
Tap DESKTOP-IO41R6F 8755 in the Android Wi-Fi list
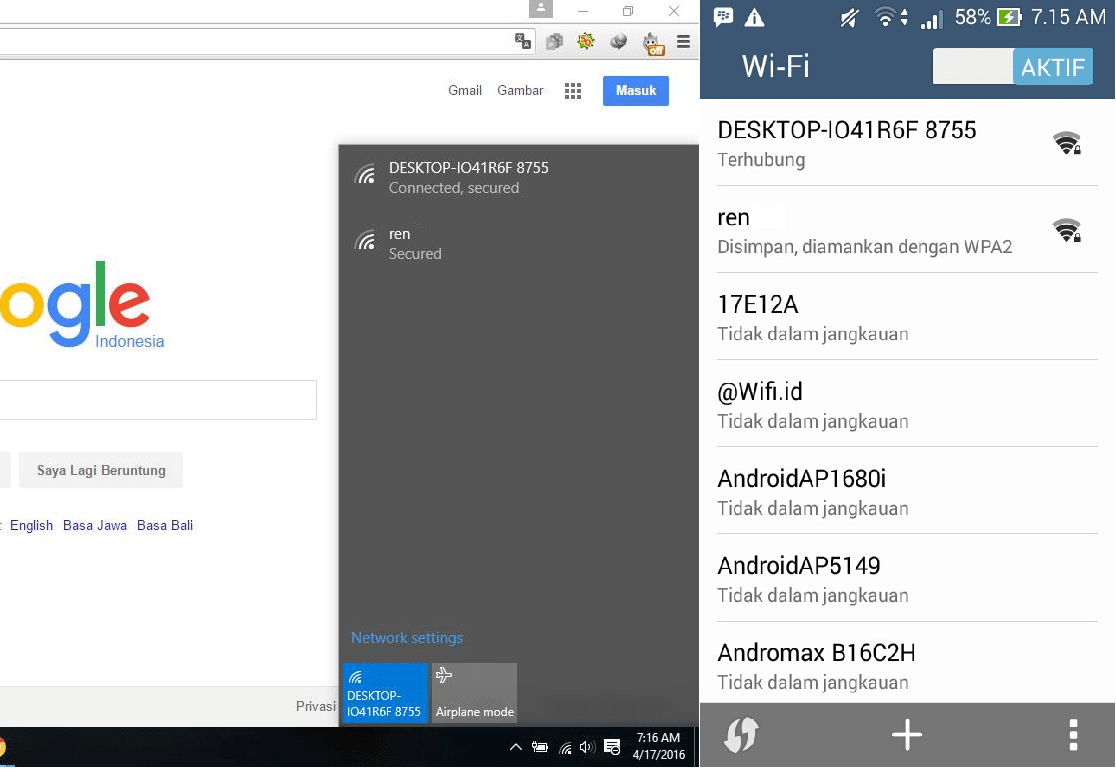point(907,143)
